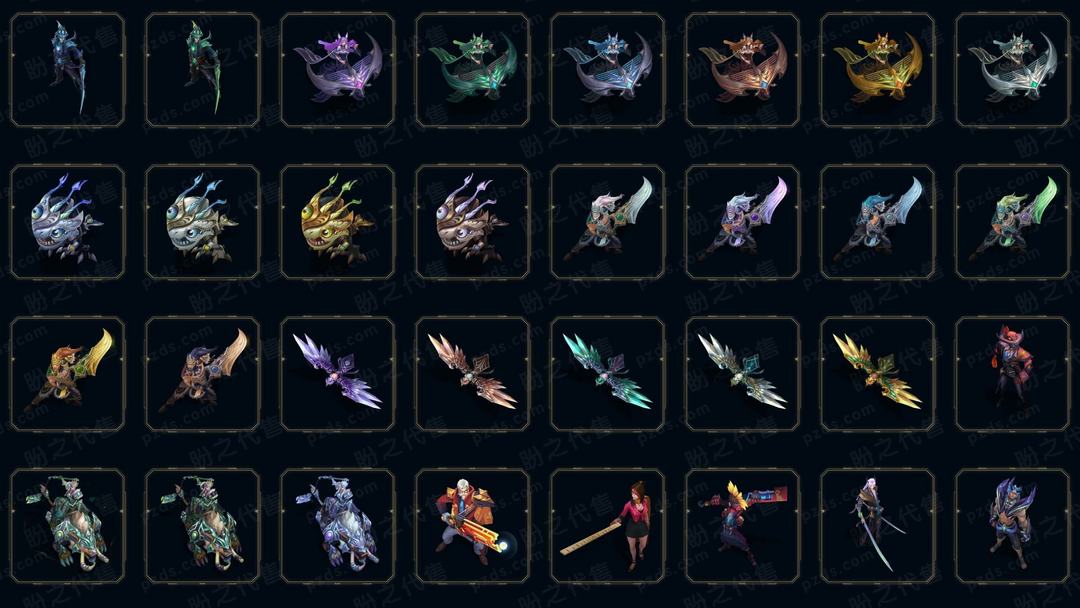Pick the golden-blade warrior in third row
This screenshot has height=608, width=1080.
(x=68, y=374)
